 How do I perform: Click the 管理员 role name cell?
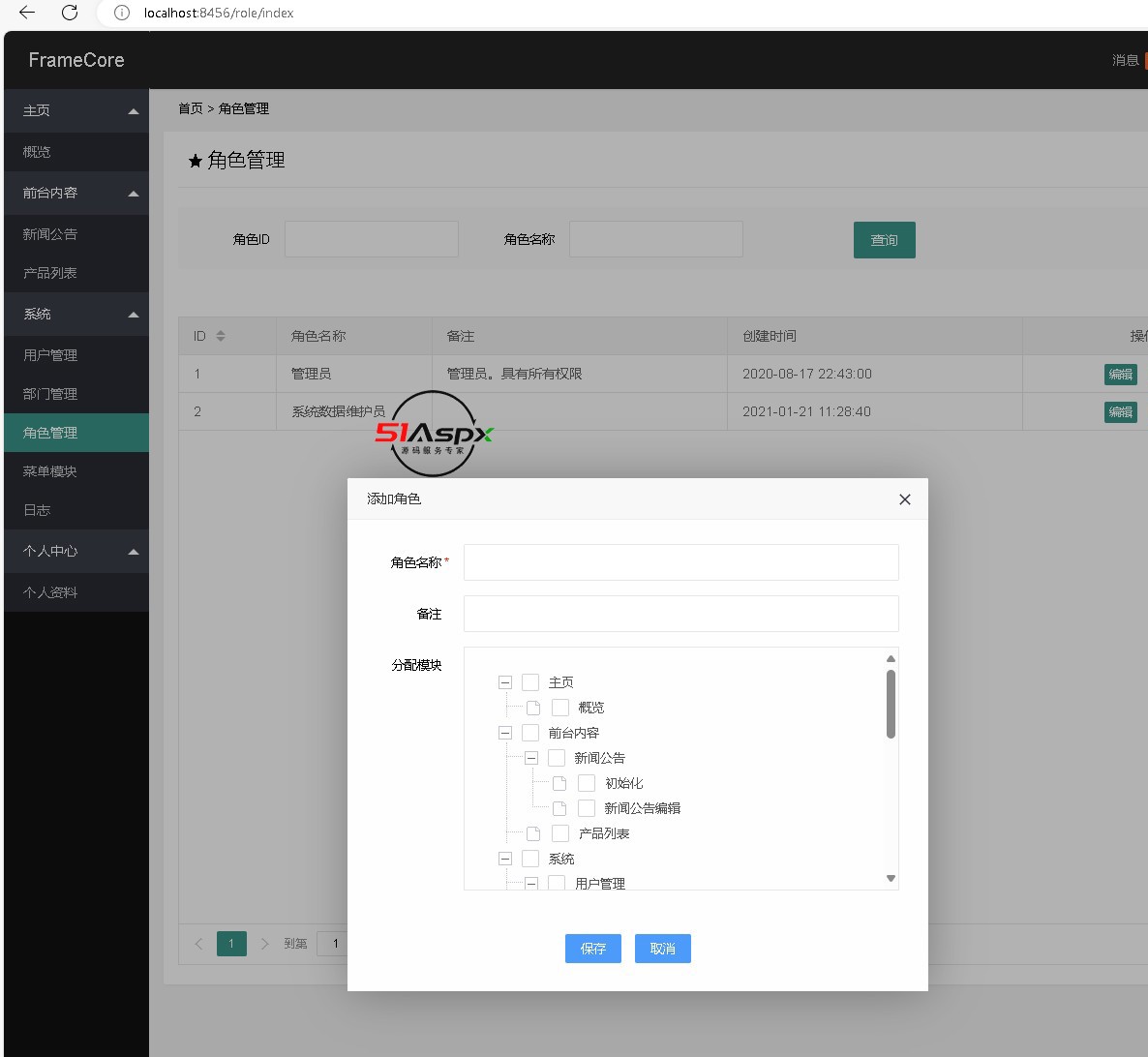point(354,374)
